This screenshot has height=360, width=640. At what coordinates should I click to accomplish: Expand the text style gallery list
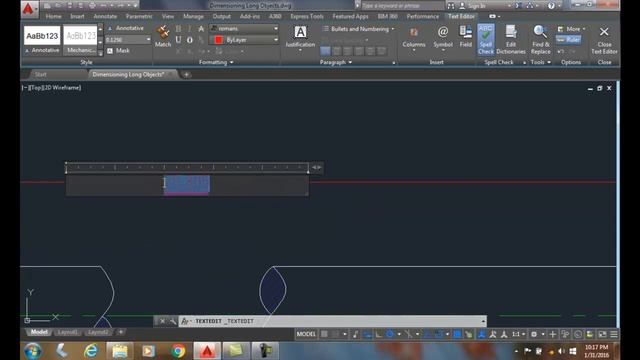(100, 53)
